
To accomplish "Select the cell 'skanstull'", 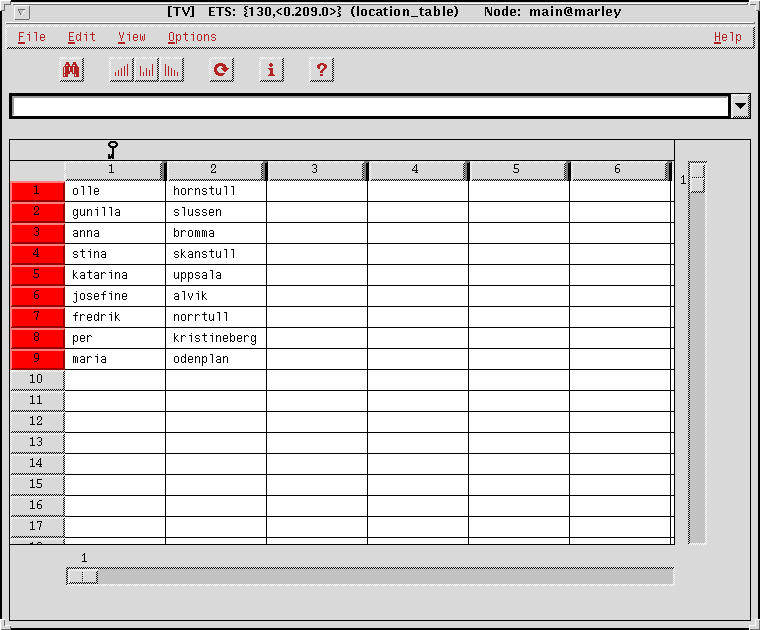I will pyautogui.click(x=216, y=254).
